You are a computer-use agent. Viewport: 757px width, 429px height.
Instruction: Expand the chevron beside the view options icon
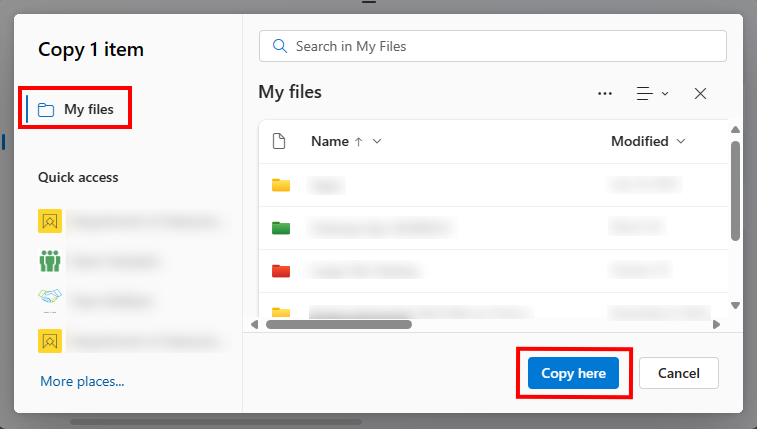point(665,94)
